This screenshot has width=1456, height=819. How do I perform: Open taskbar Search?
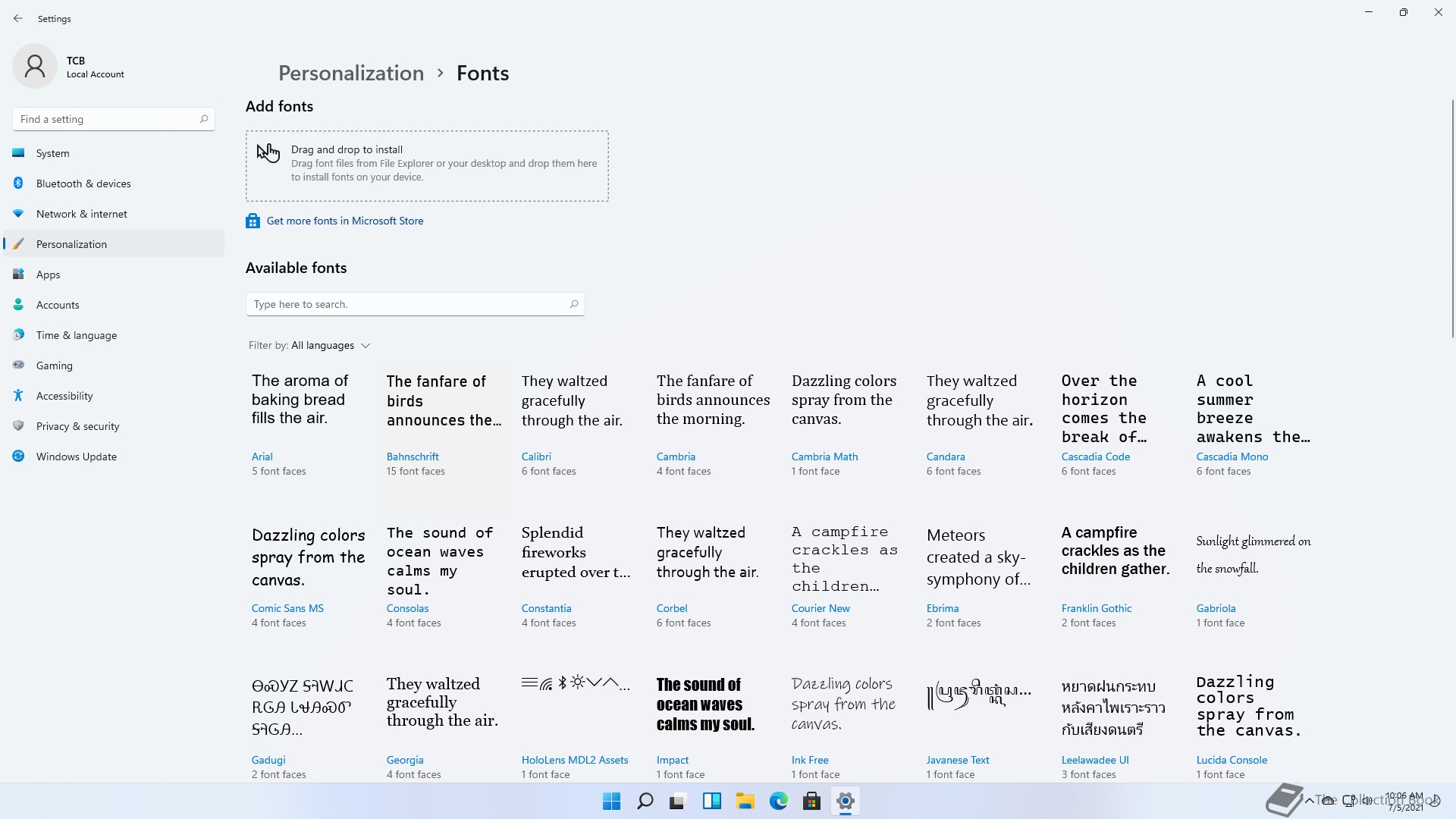pyautogui.click(x=645, y=801)
